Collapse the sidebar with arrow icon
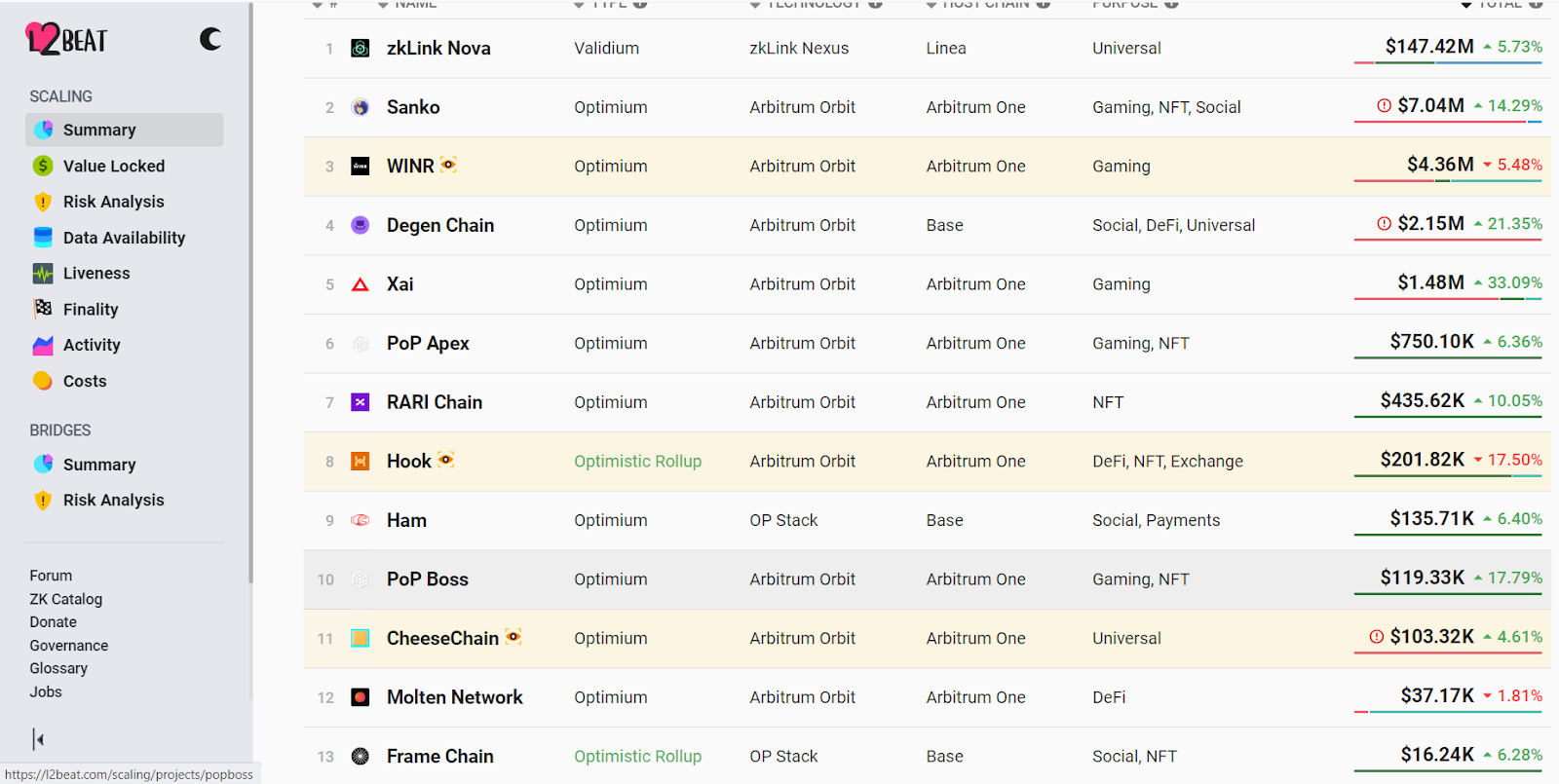 [38, 739]
